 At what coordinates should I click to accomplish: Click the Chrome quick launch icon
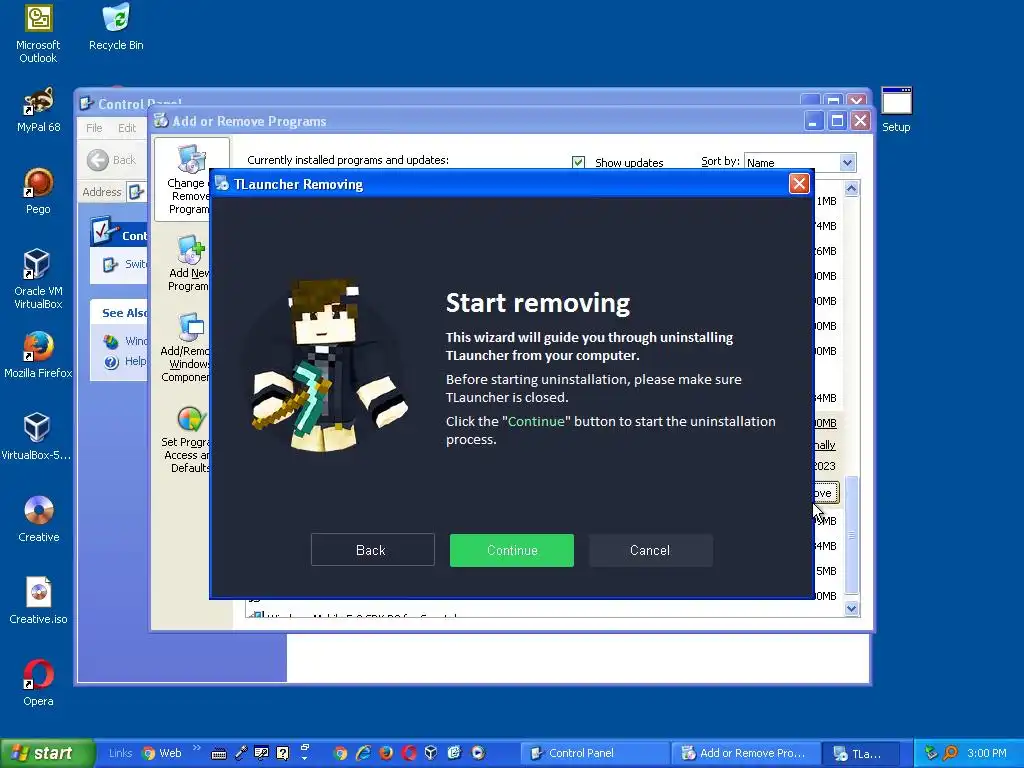340,753
